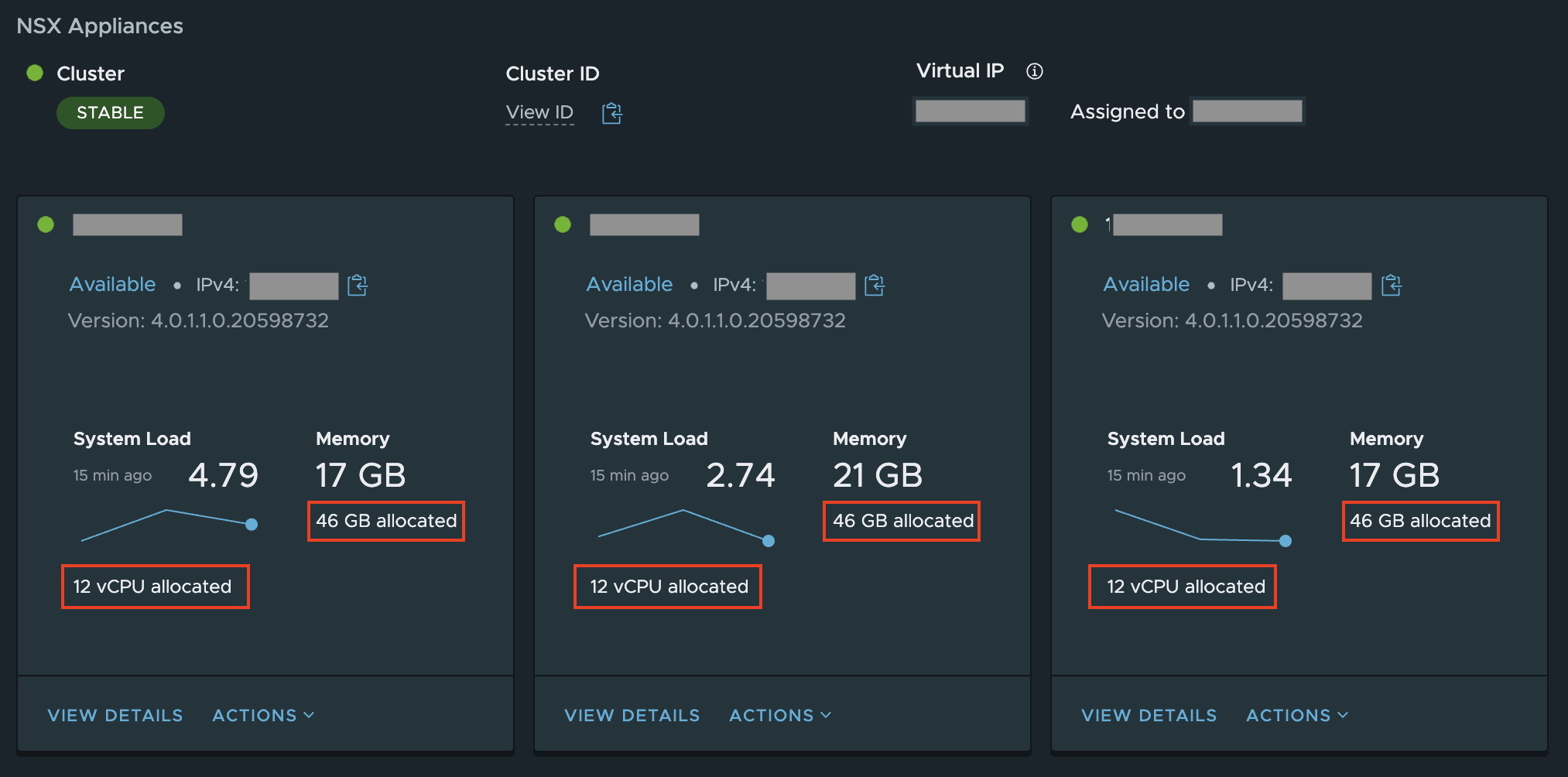
Task: Open VIEW DETAILS for the first appliance
Action: click(x=115, y=715)
